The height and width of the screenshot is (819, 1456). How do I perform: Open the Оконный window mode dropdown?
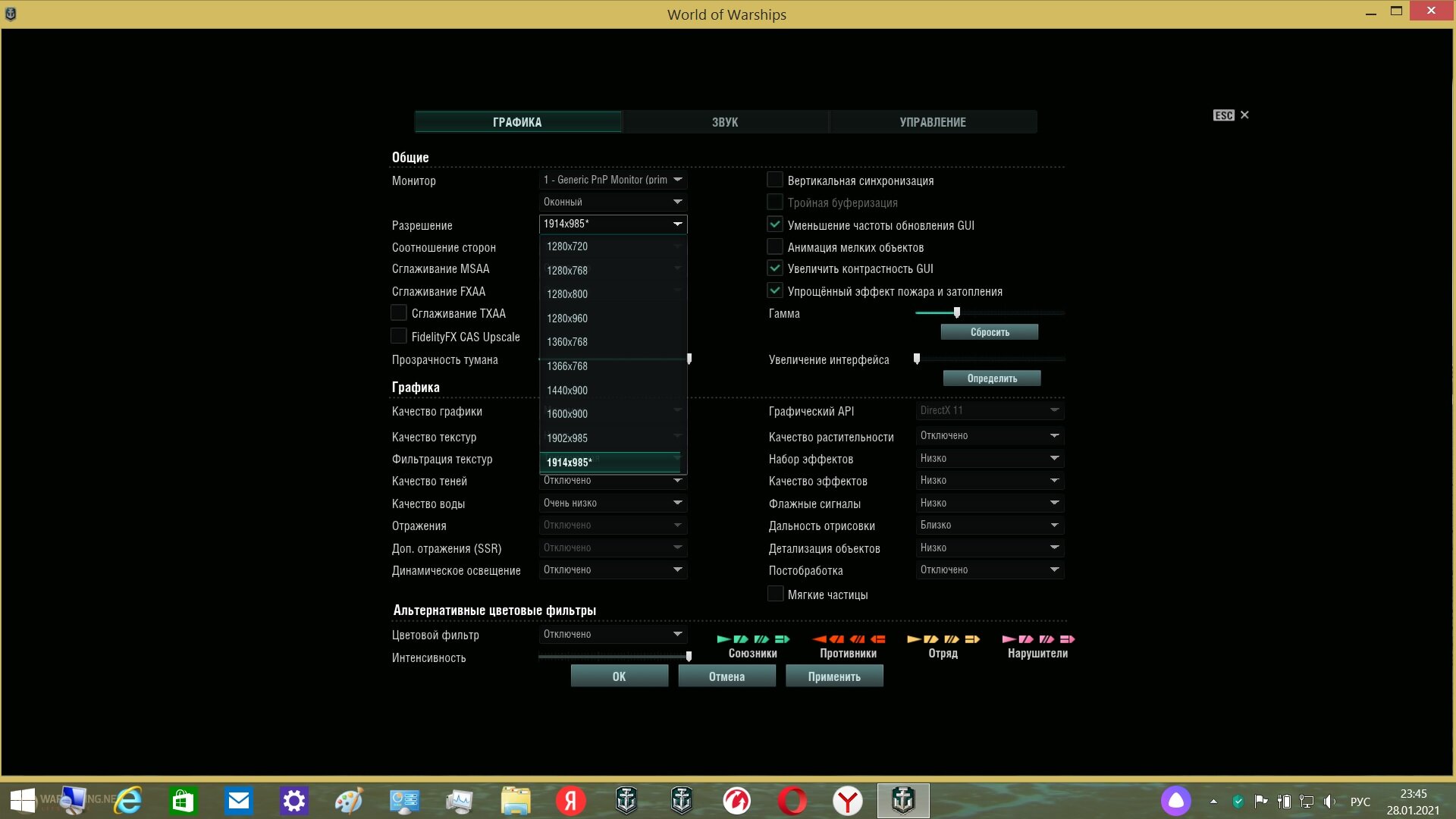click(613, 202)
